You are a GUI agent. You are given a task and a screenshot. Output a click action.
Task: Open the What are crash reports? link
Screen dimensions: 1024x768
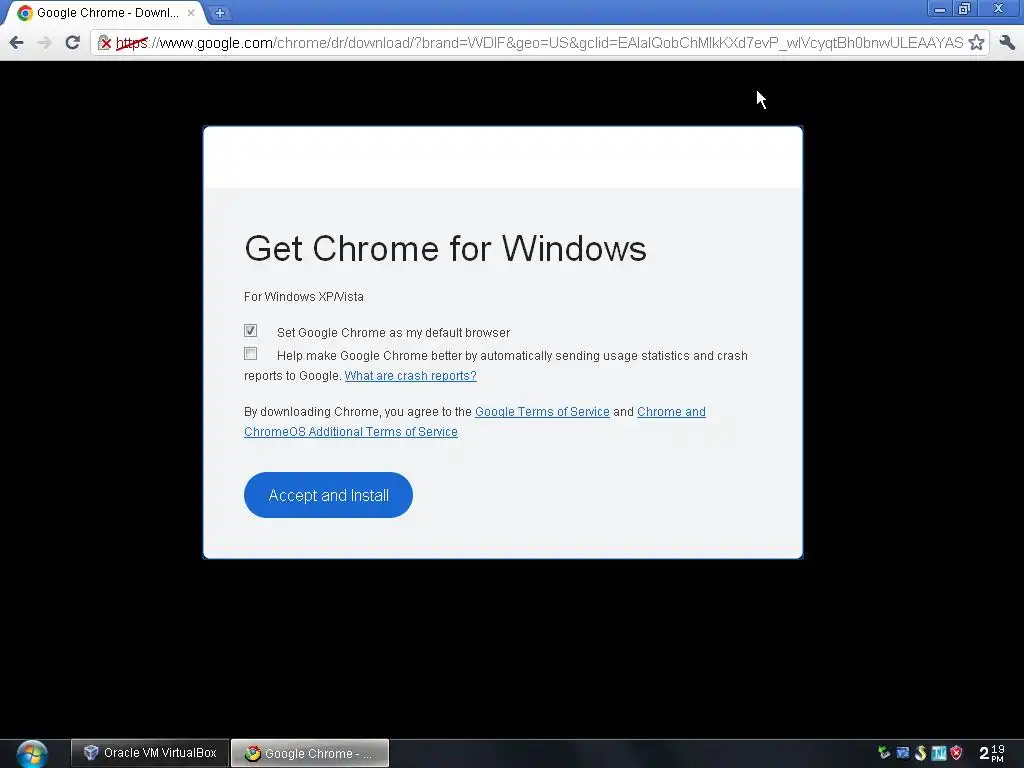click(410, 376)
